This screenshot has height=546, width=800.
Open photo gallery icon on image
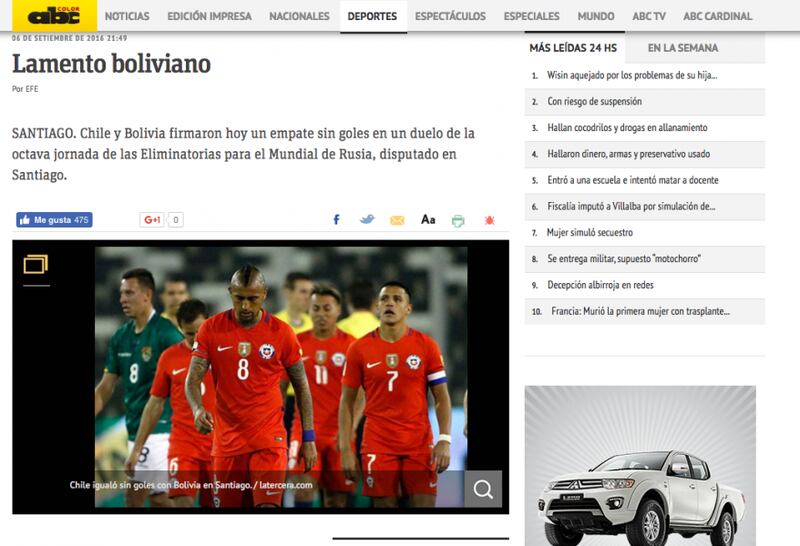[36, 264]
